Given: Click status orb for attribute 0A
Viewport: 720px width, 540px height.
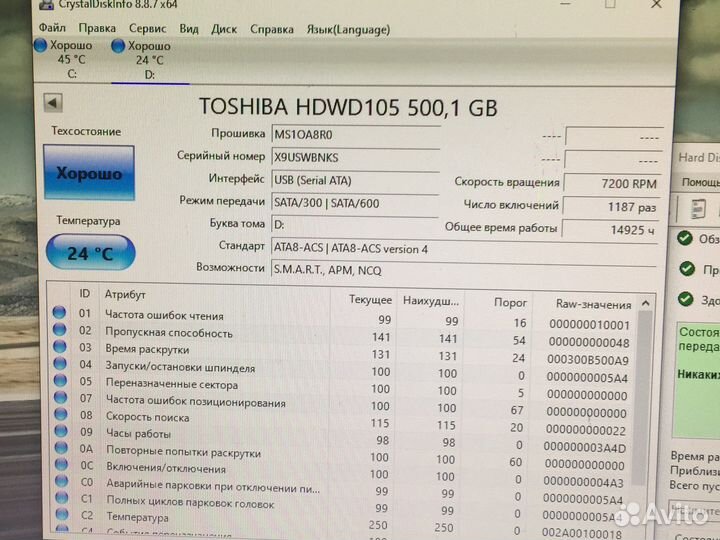Looking at the screenshot, I should pyautogui.click(x=61, y=447).
